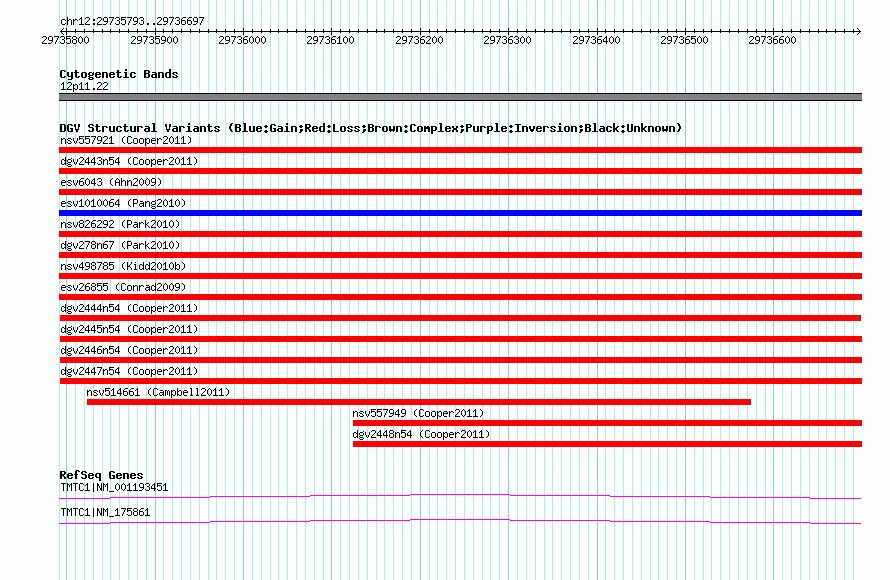Click the TMTC1|NM_001193451 gene track line
This screenshot has width=890, height=580.
460,497
